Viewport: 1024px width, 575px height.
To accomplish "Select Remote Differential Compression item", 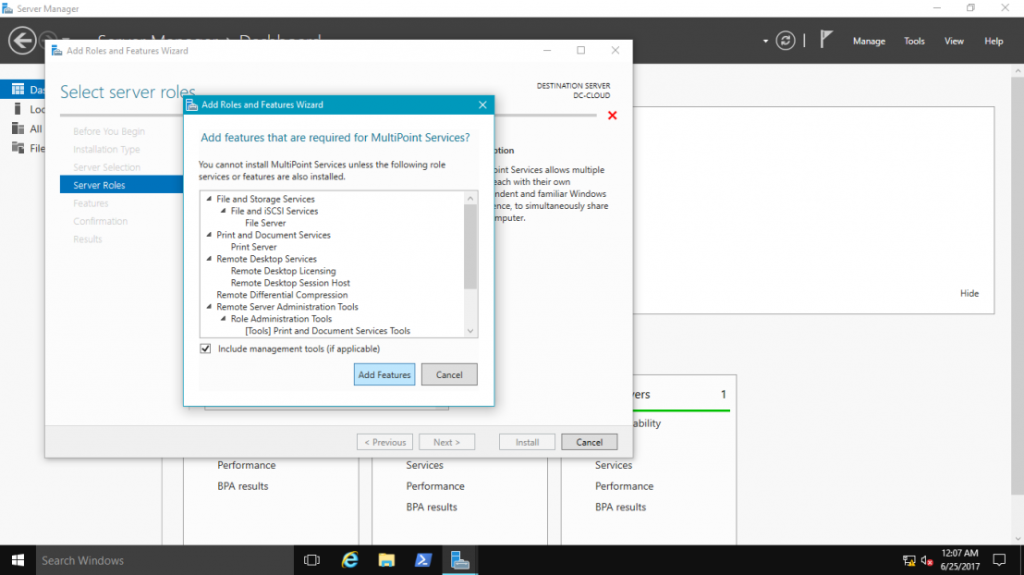I will [x=282, y=295].
